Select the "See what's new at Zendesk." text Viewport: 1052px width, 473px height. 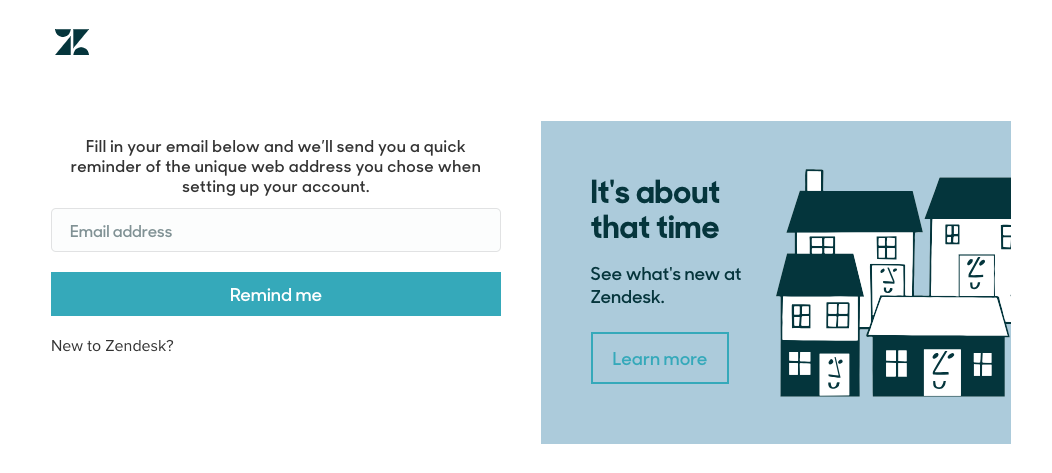pos(665,285)
